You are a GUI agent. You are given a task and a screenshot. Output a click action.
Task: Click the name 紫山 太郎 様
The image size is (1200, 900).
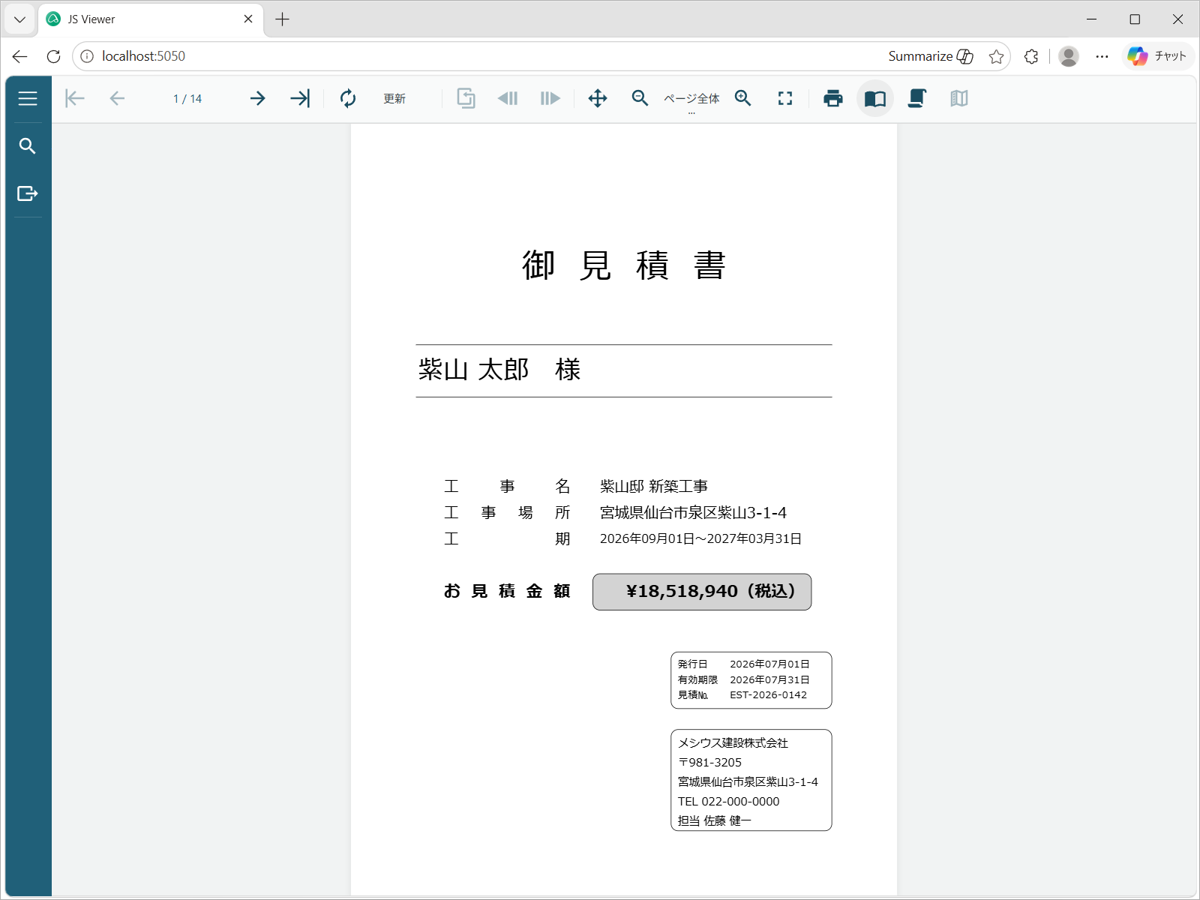point(499,370)
